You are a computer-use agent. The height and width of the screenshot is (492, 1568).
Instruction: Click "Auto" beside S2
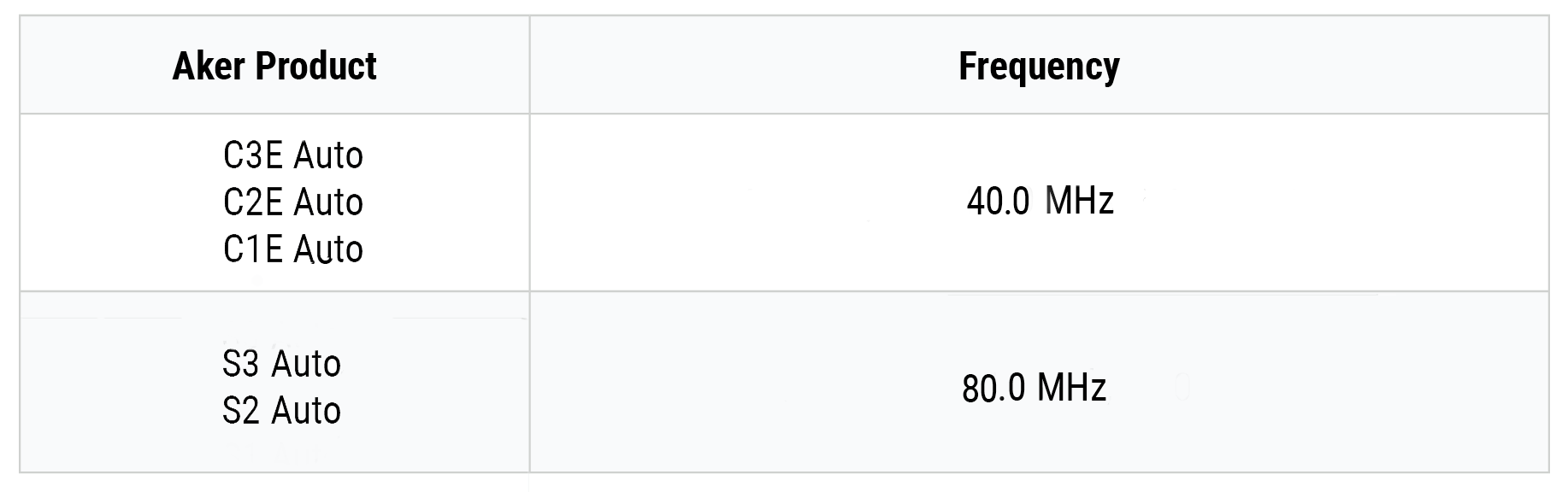click(306, 412)
